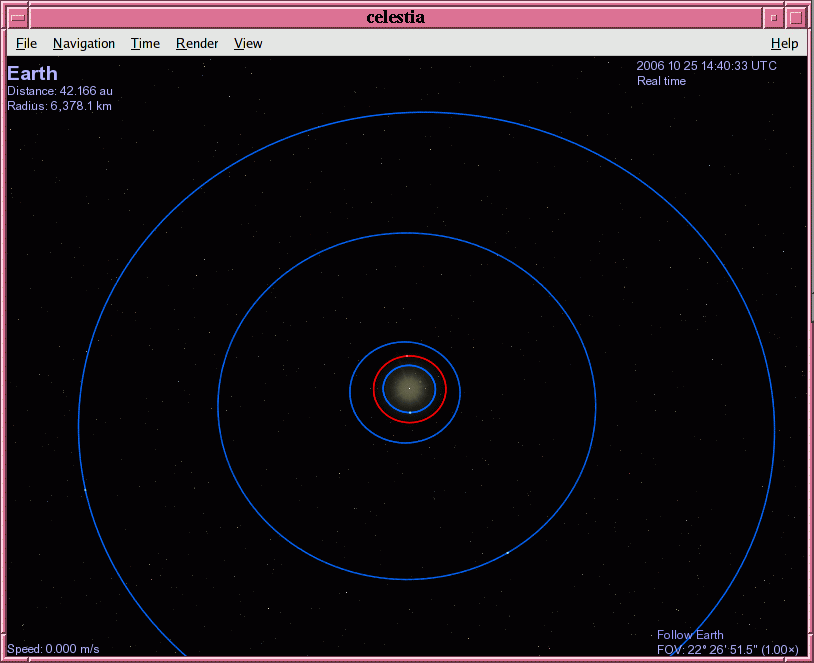Click the selected object name "Earth"
This screenshot has height=663, width=814.
click(x=33, y=73)
